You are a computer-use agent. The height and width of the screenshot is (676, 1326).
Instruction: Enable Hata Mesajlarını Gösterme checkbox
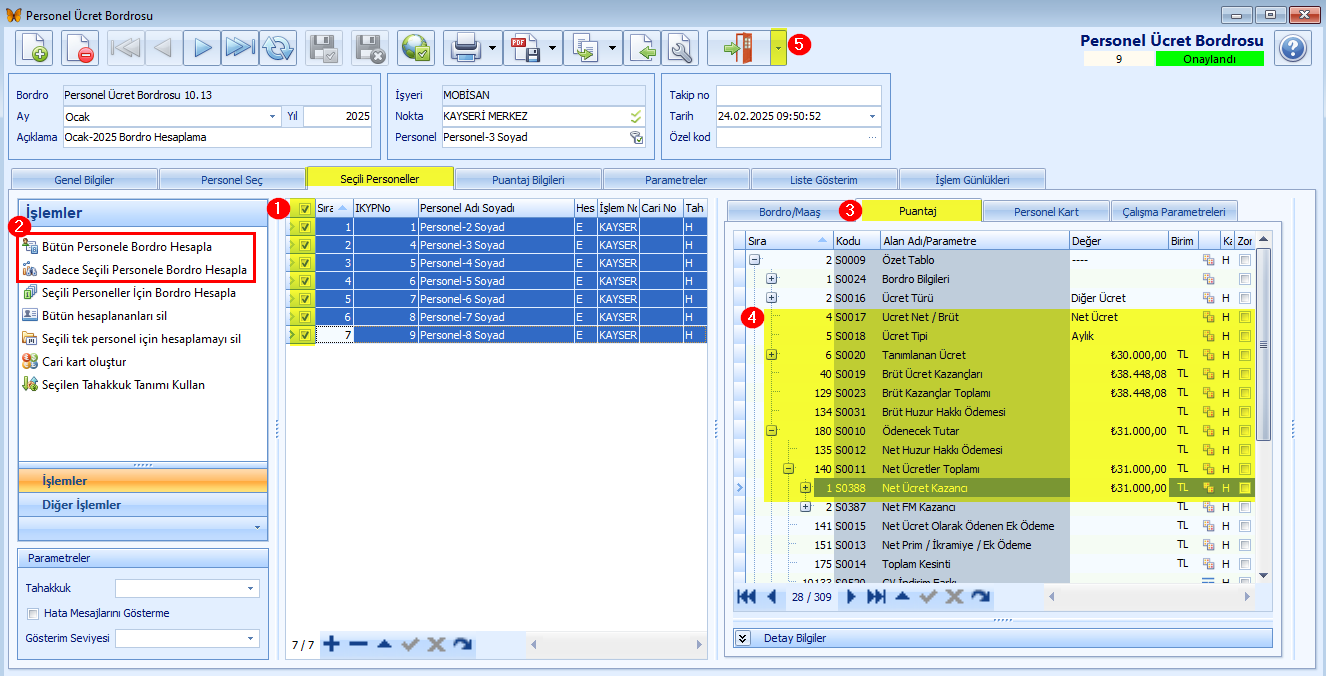tap(34, 613)
